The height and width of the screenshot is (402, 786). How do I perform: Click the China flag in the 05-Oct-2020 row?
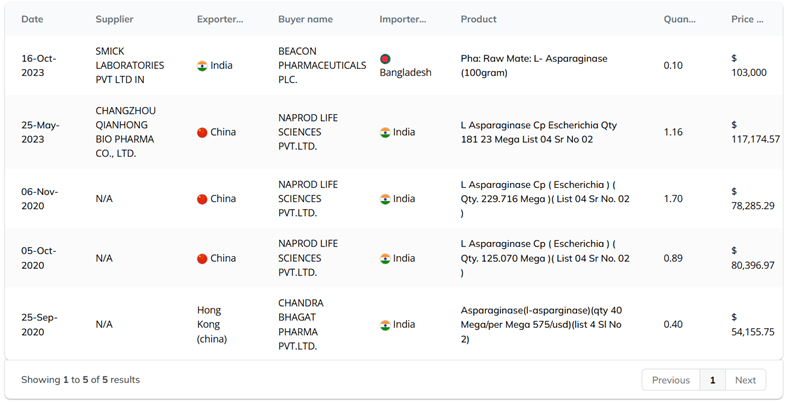pyautogui.click(x=202, y=259)
